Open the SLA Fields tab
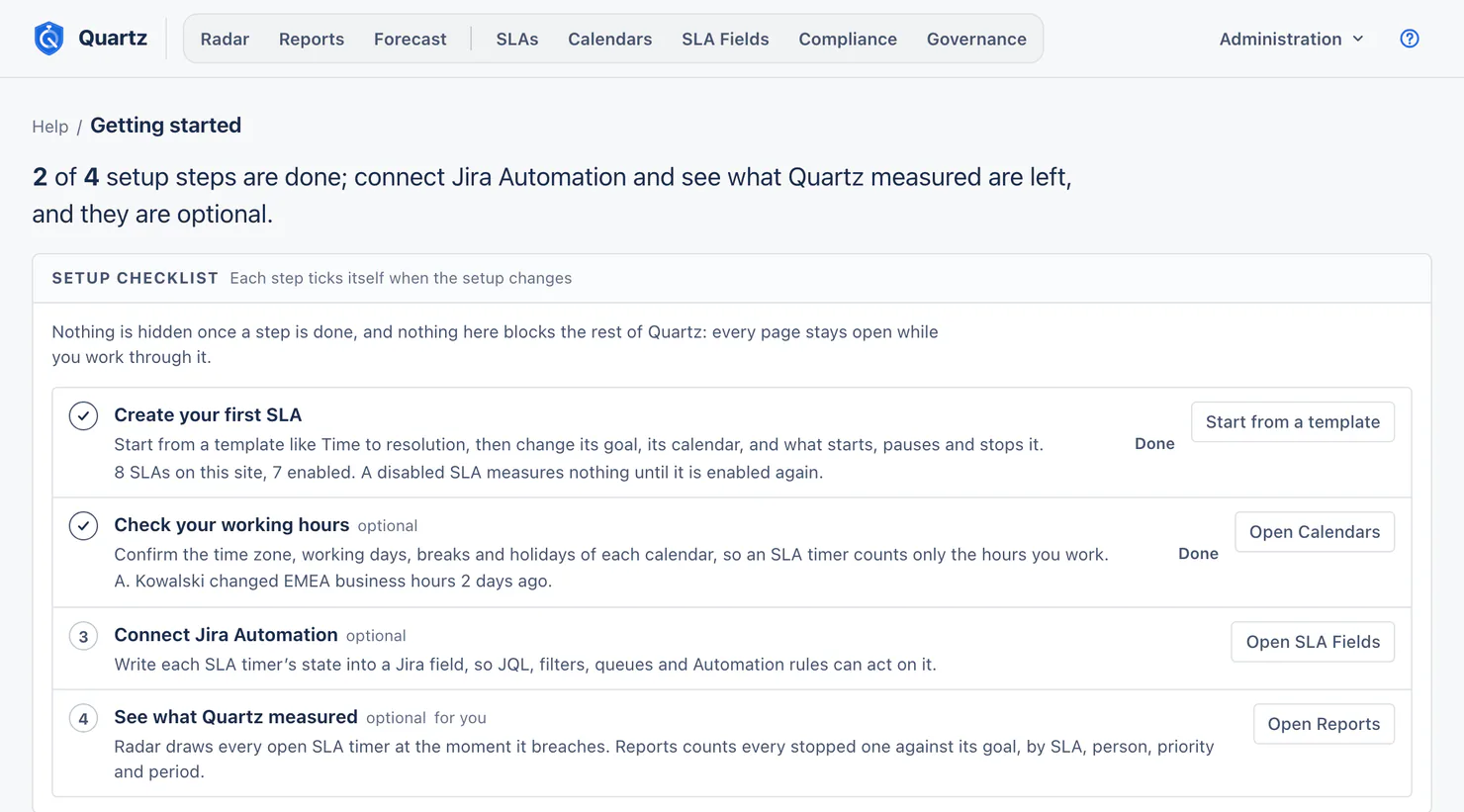The image size is (1464, 812). coord(725,39)
